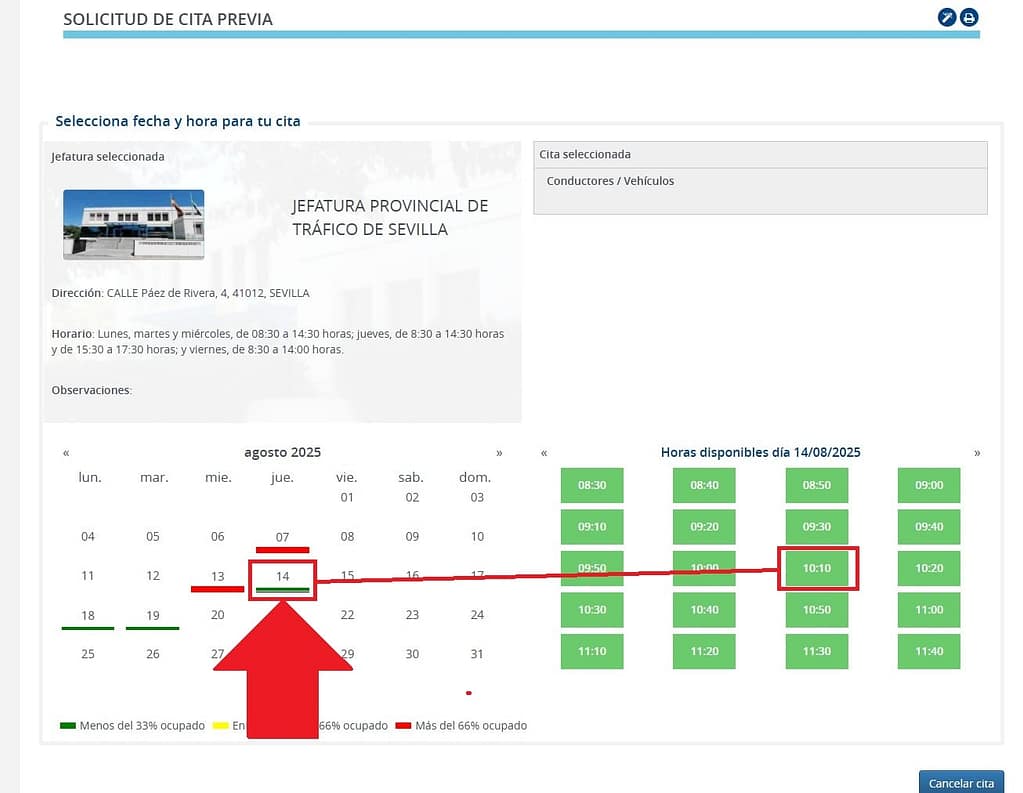Click day 24 in the calendar
Image resolution: width=1023 pixels, height=793 pixels.
[477, 615]
